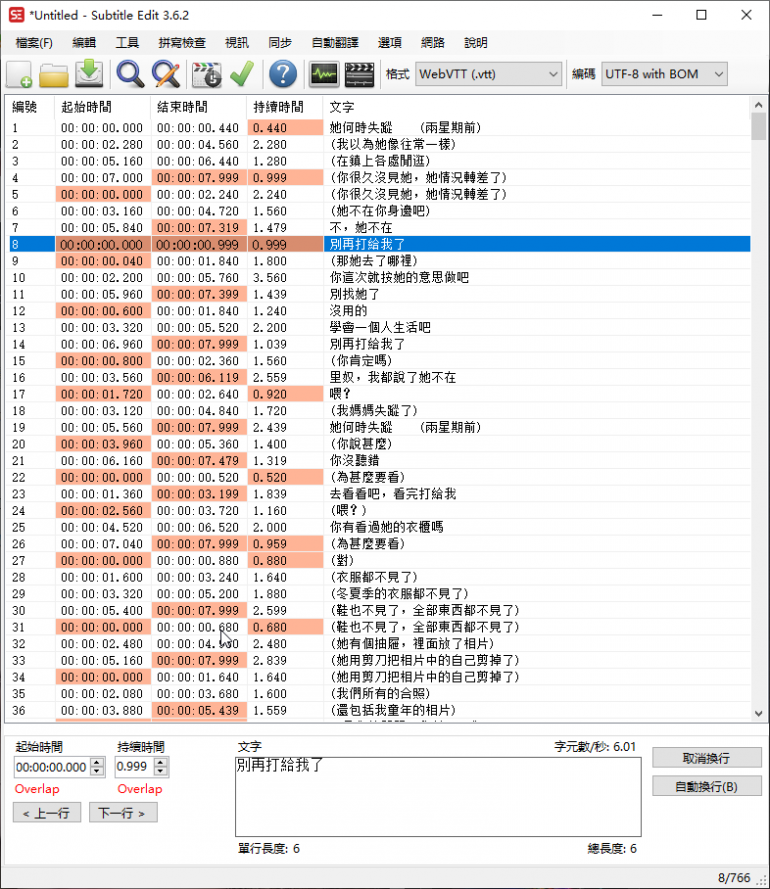
Task: Open Find with the magnifier icon
Action: pos(130,74)
